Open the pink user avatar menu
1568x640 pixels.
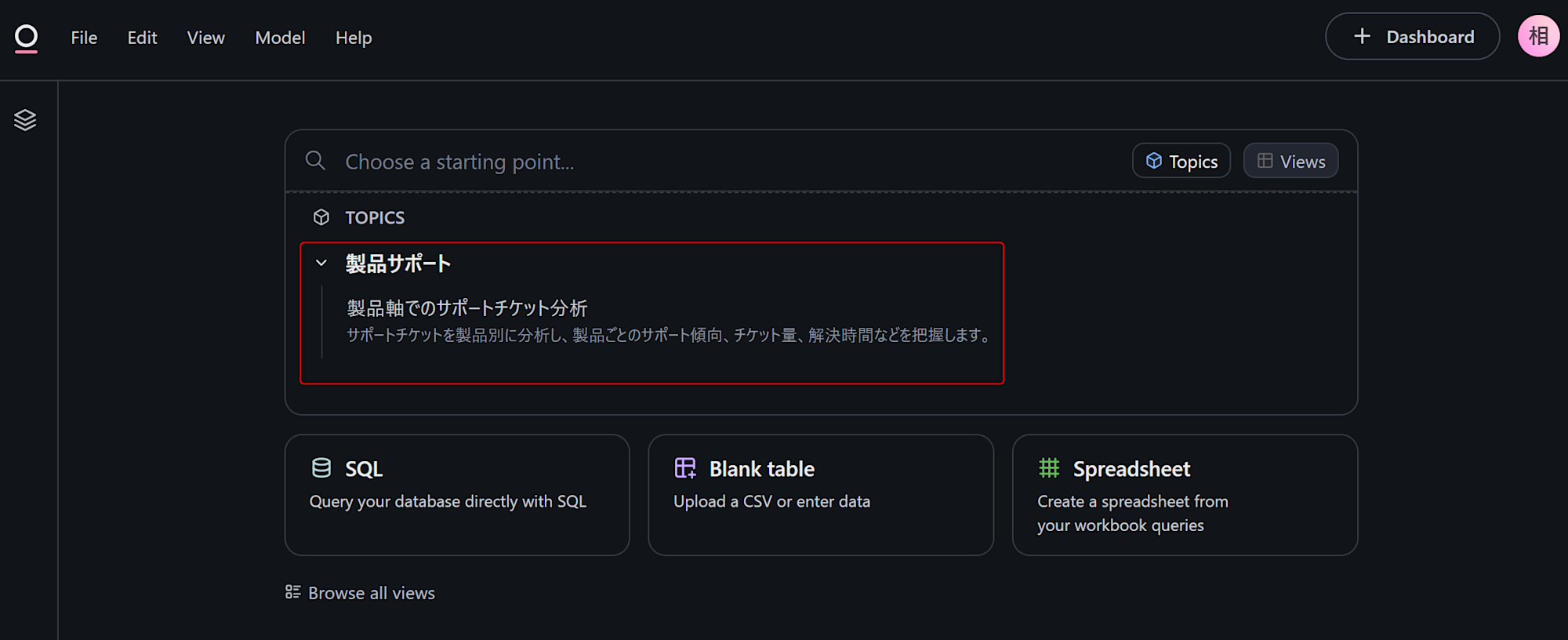1537,37
